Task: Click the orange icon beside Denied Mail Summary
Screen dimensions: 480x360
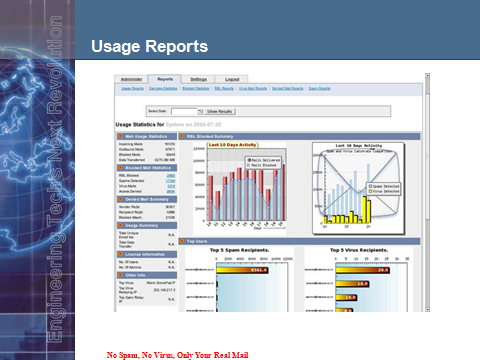Action: [x=121, y=199]
